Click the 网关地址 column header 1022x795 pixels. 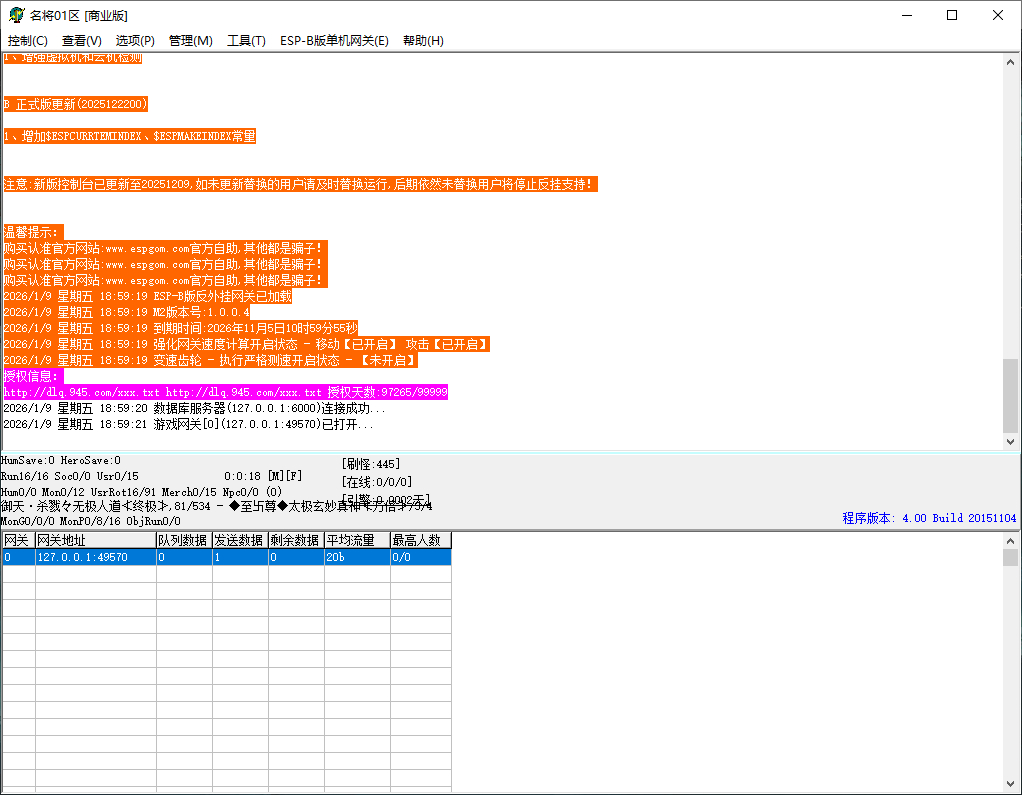(94, 540)
